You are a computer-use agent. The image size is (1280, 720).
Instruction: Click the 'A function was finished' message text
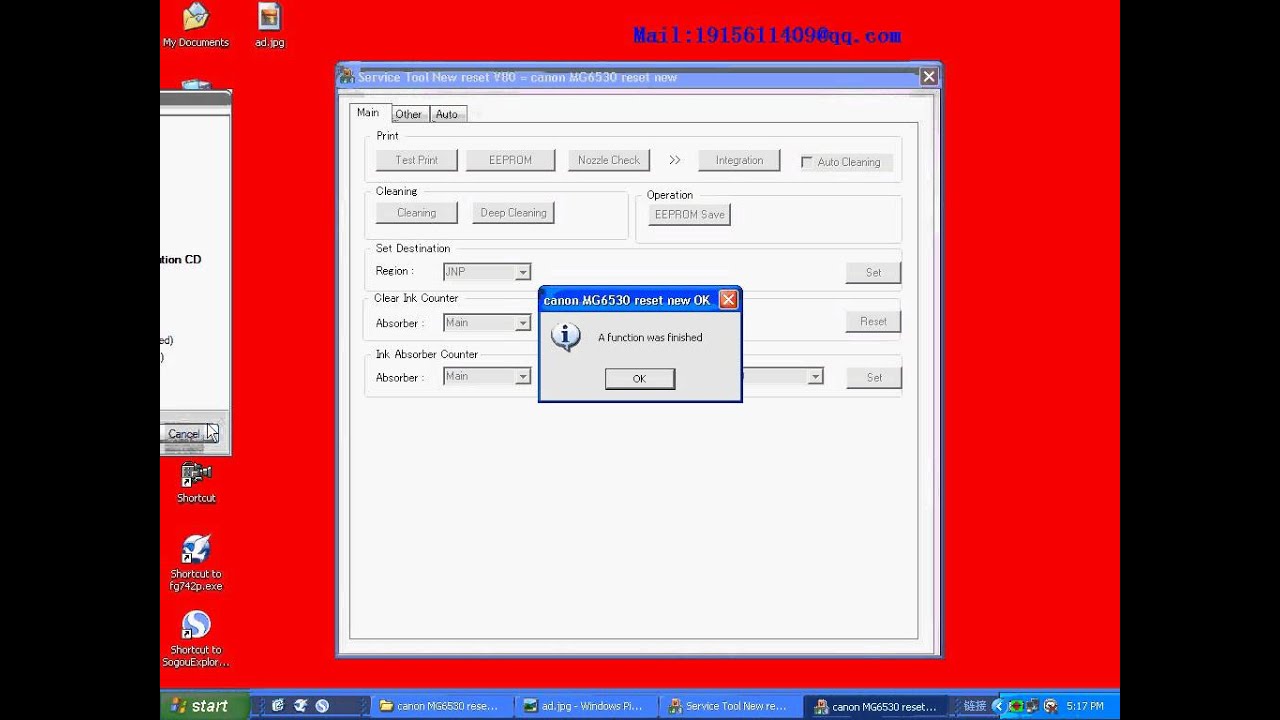pos(650,338)
